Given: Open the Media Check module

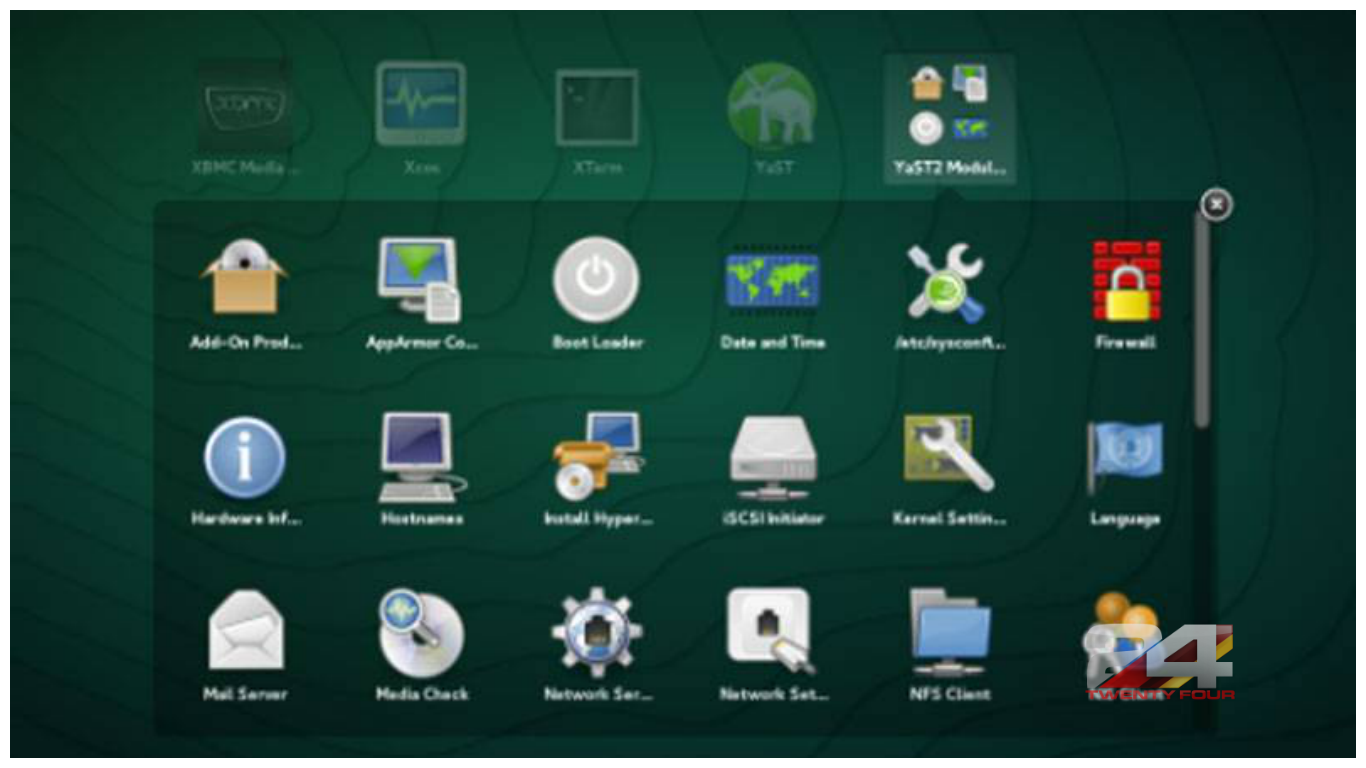Looking at the screenshot, I should click(x=421, y=632).
